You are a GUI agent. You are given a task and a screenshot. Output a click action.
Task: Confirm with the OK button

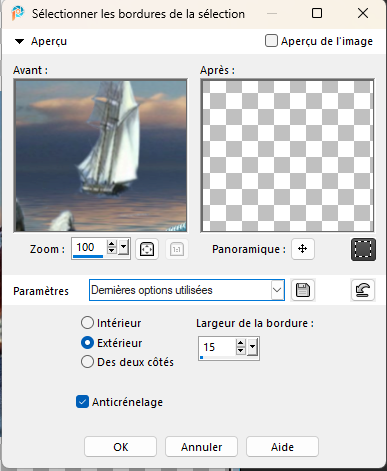click(x=120, y=447)
